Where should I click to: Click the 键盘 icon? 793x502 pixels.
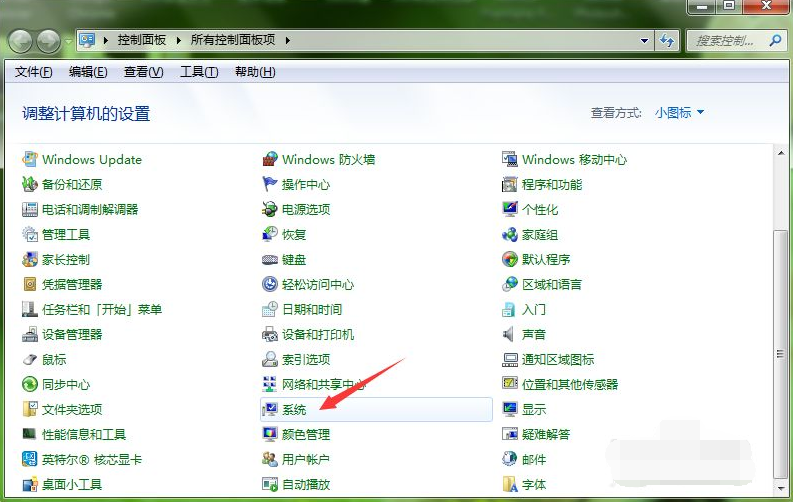point(270,259)
